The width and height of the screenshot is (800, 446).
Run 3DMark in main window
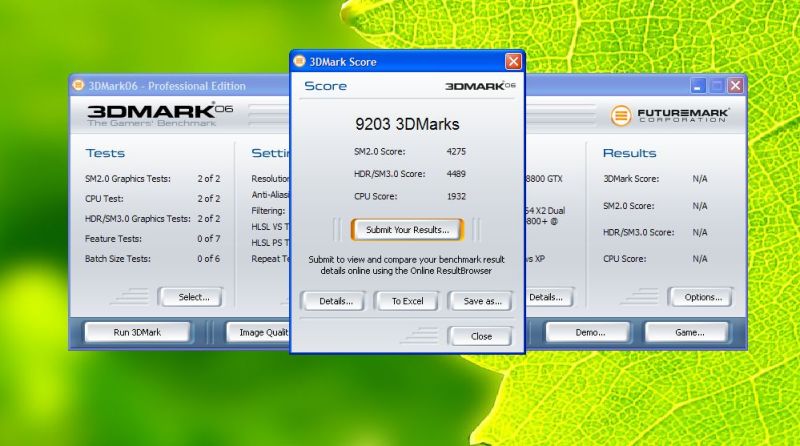click(x=137, y=332)
